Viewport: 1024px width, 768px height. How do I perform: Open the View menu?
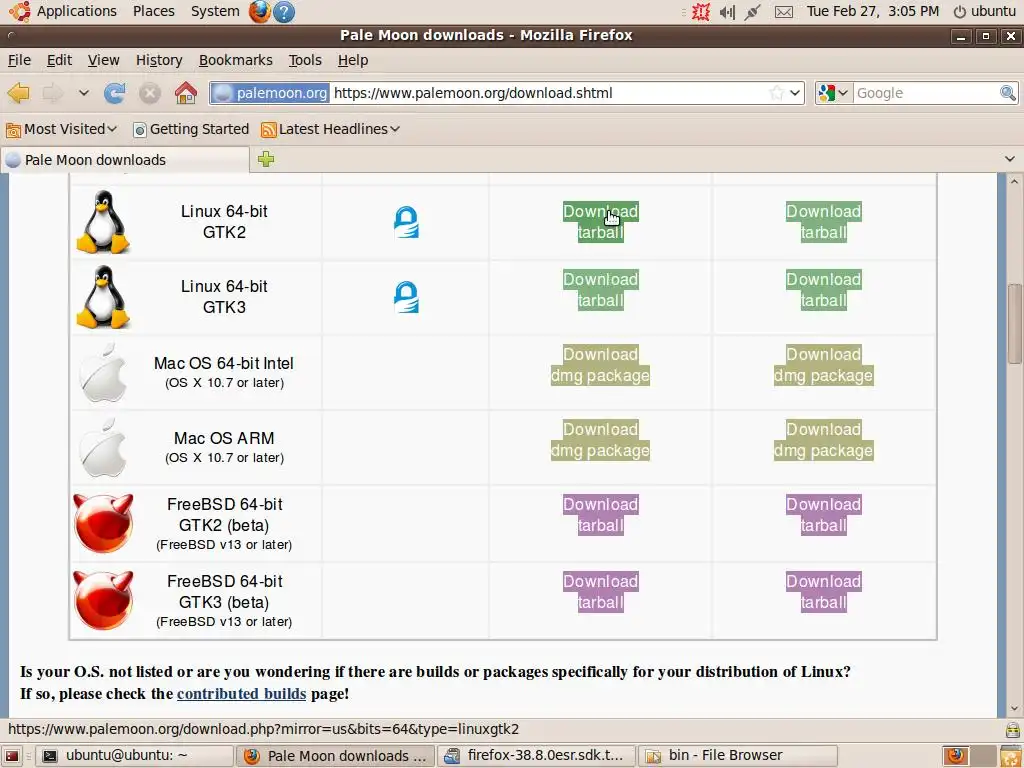coord(104,60)
